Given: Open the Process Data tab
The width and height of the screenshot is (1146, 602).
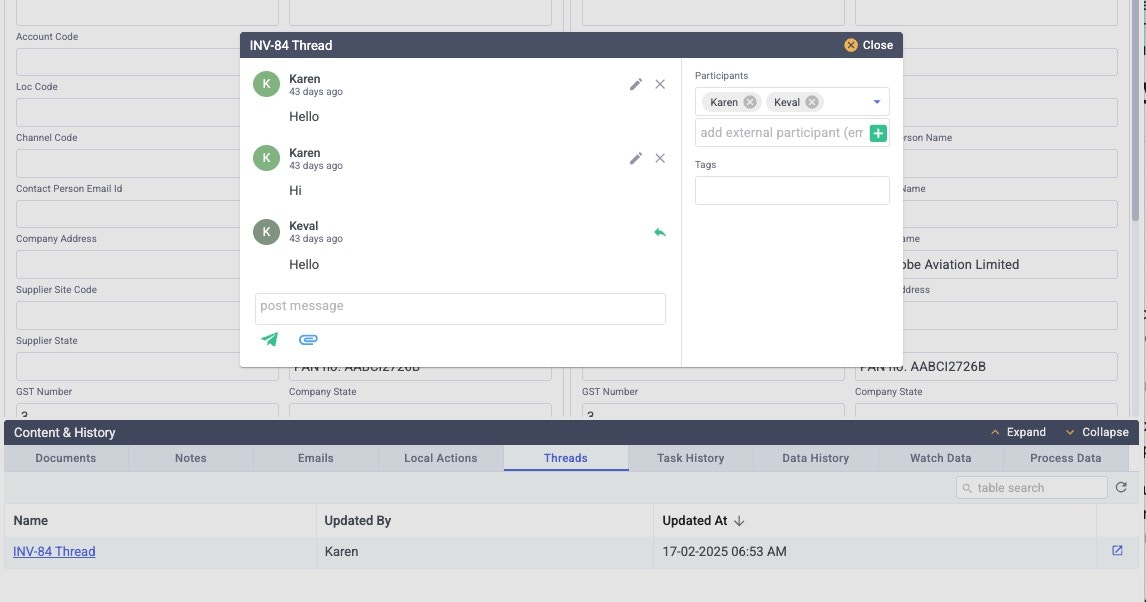Looking at the screenshot, I should 1066,458.
